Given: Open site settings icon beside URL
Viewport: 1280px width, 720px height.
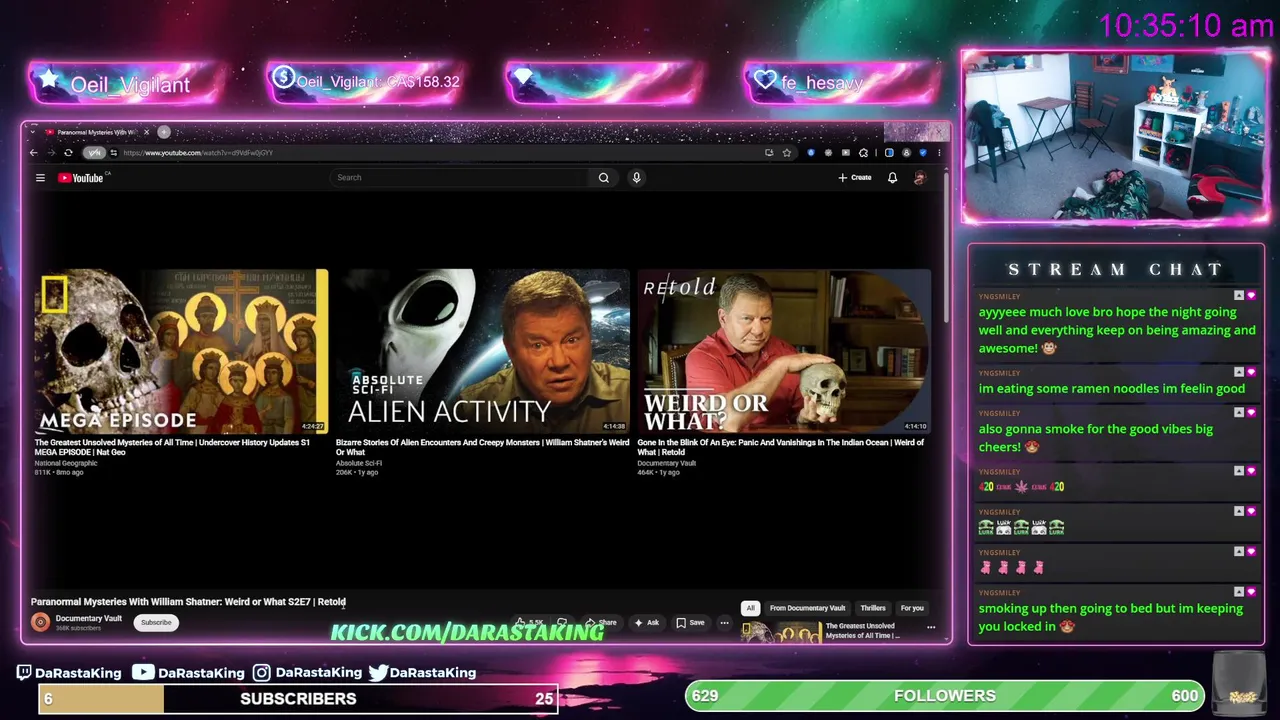Looking at the screenshot, I should 113,153.
